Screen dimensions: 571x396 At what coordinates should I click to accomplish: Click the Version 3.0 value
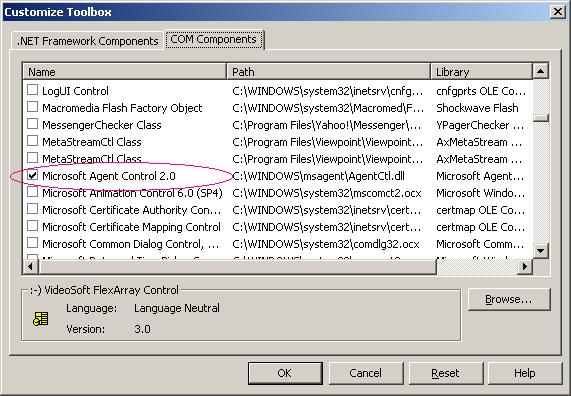tap(142, 329)
